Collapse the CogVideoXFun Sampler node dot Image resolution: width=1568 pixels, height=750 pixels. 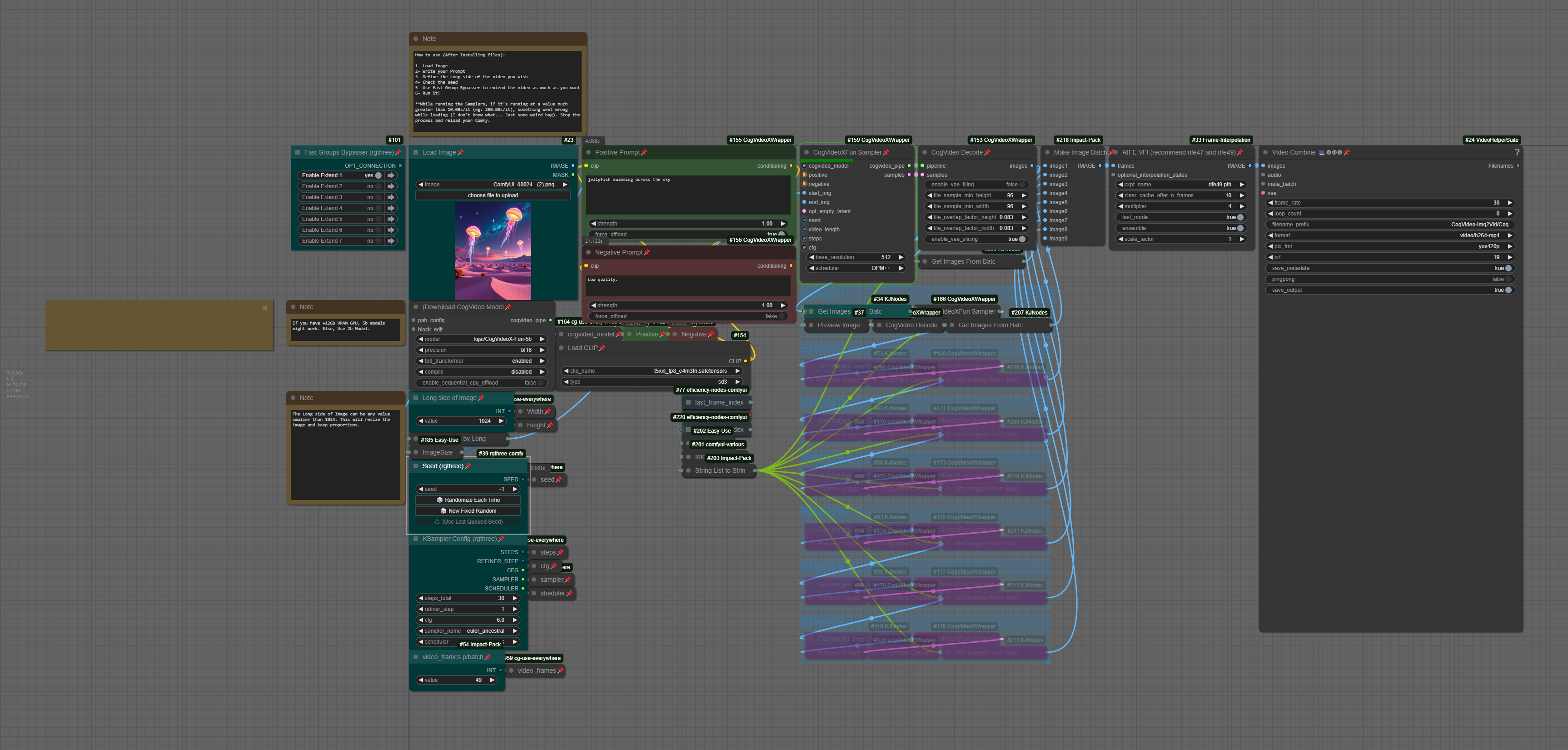tap(806, 153)
